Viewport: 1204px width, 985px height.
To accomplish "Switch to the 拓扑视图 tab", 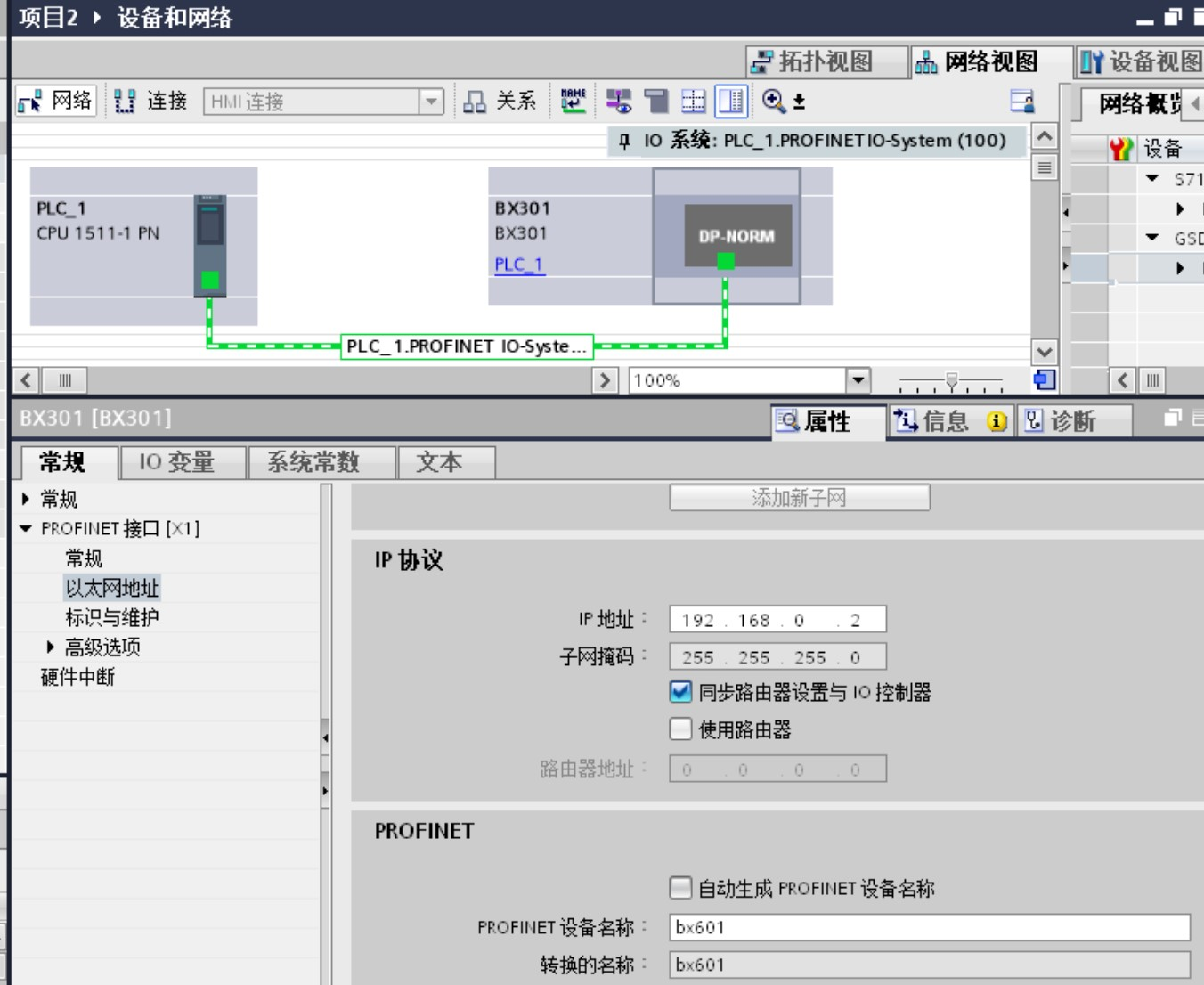I will [x=826, y=62].
